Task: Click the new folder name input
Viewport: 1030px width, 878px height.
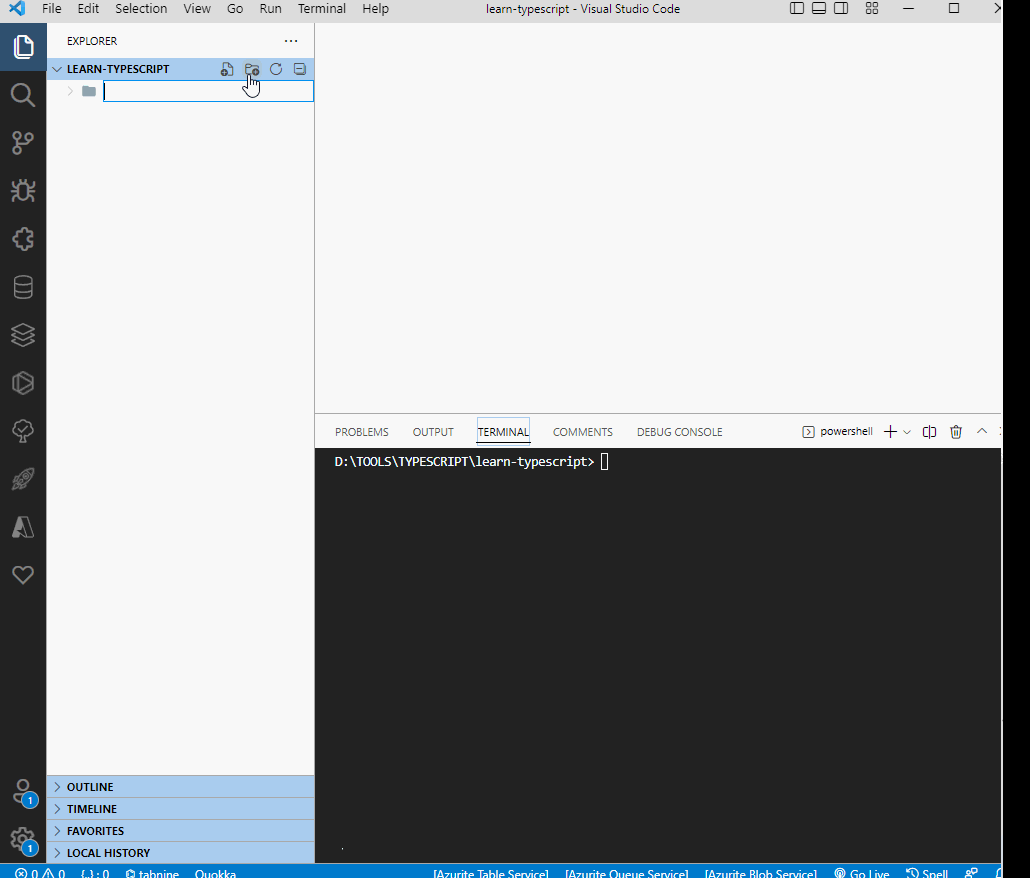Action: (208, 91)
